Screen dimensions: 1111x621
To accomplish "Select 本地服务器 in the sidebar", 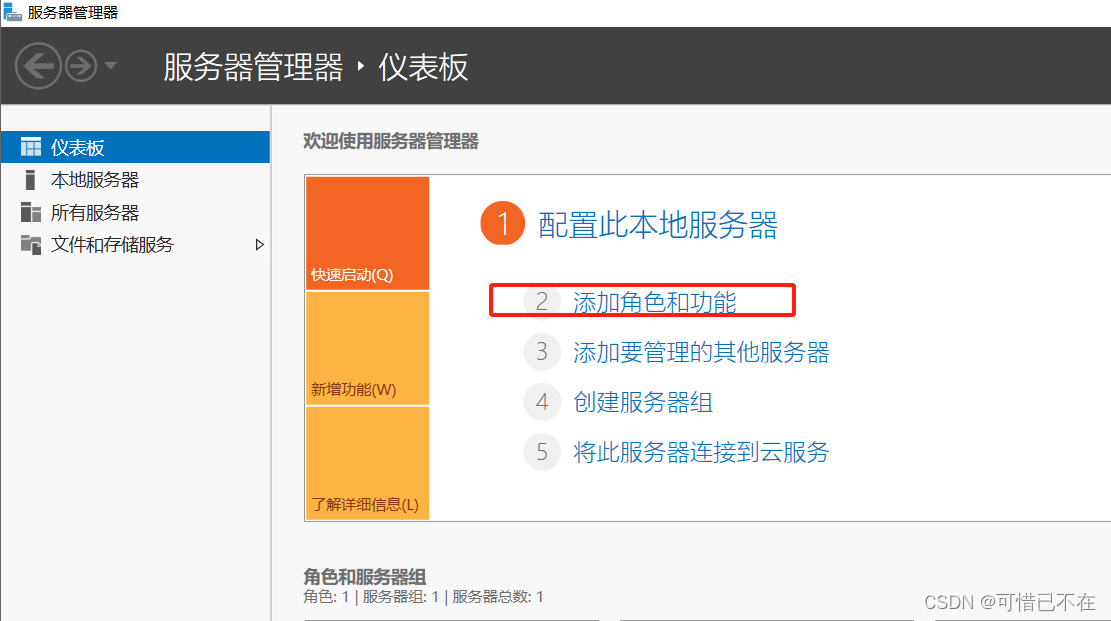I will tap(135, 179).
